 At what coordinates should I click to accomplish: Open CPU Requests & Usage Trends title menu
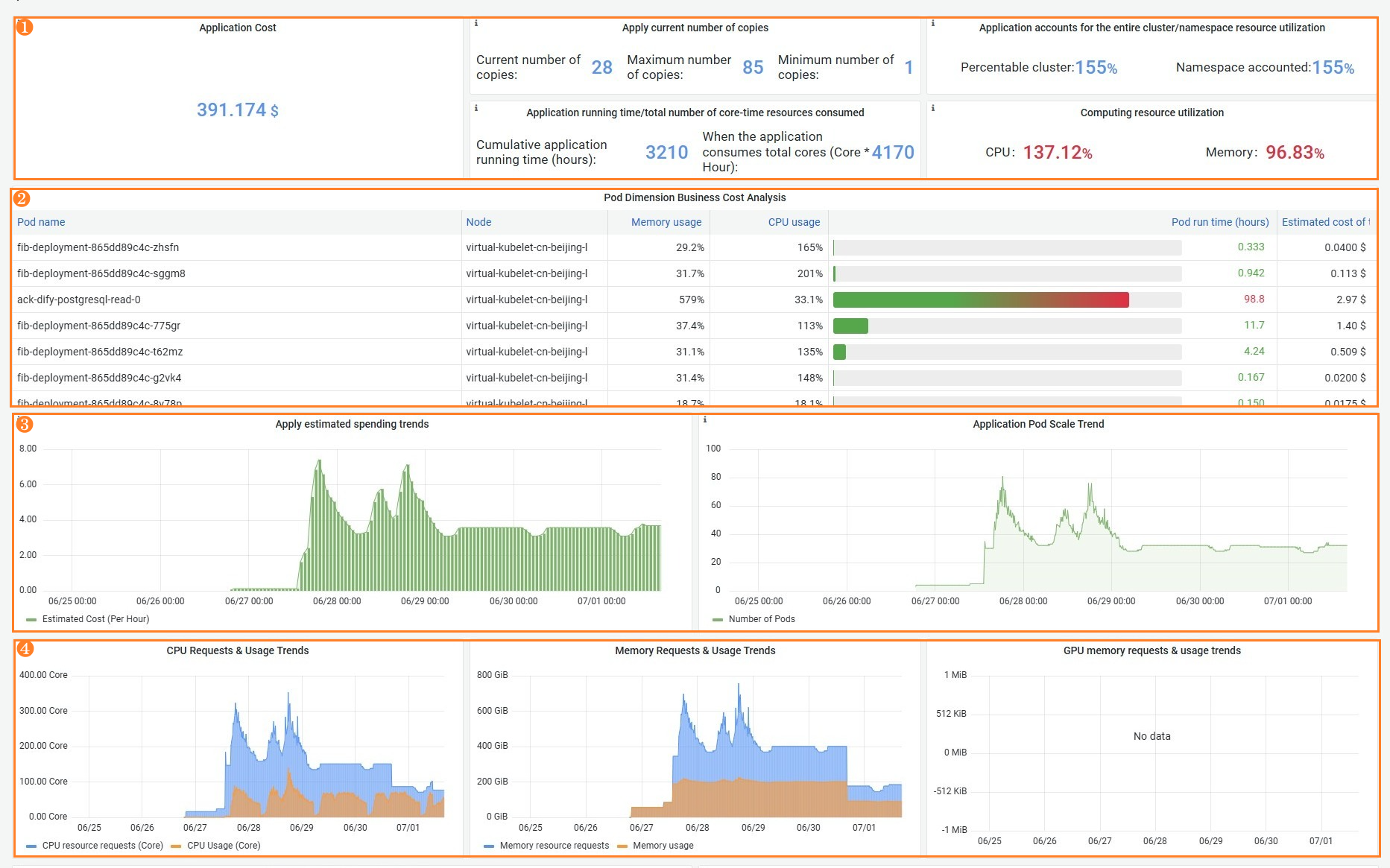(x=237, y=650)
